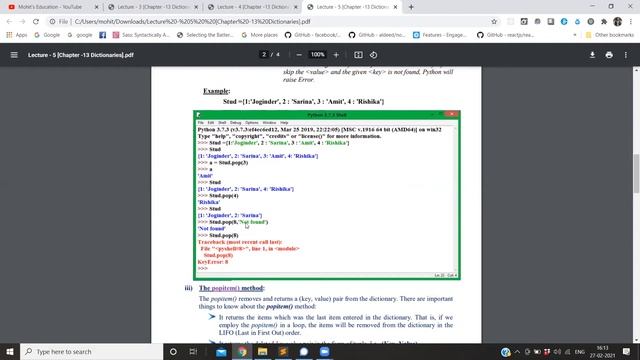
Task: Close the Mohit's Education YouTube tab
Action: tap(96, 7)
